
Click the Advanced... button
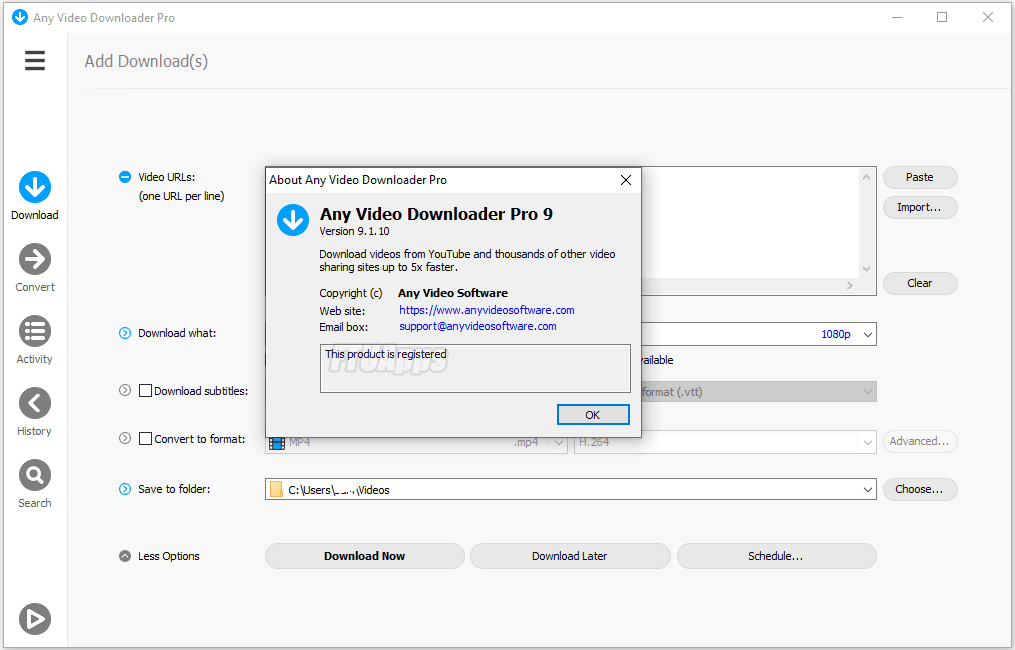point(920,441)
